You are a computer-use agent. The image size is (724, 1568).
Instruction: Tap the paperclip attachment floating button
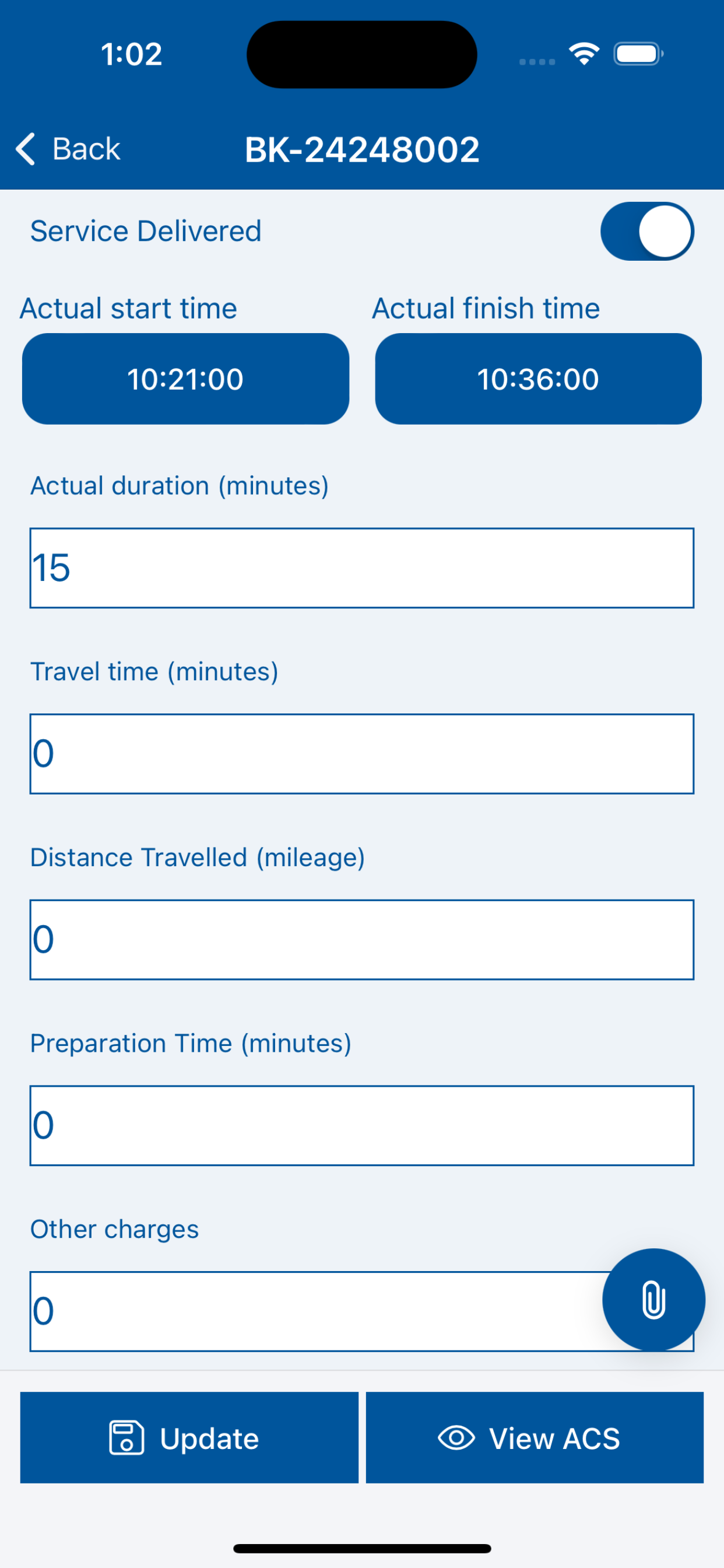coord(653,1300)
